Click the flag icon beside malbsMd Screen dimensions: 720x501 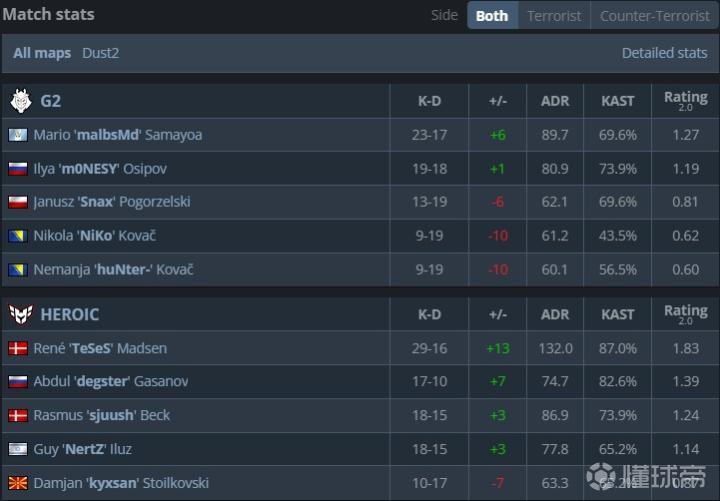tap(17, 135)
